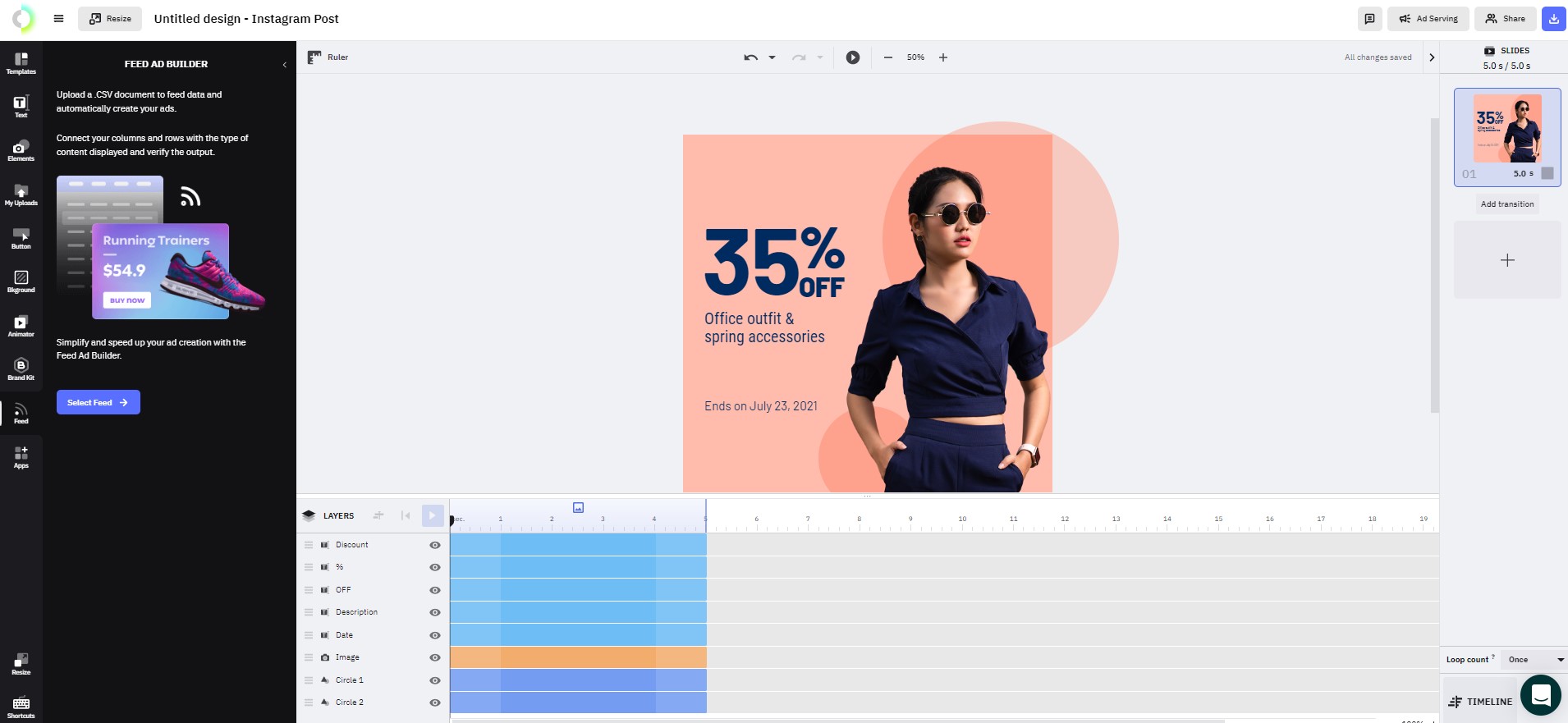This screenshot has width=1568, height=723.
Task: Open the 50% zoom level menu
Action: [x=915, y=57]
